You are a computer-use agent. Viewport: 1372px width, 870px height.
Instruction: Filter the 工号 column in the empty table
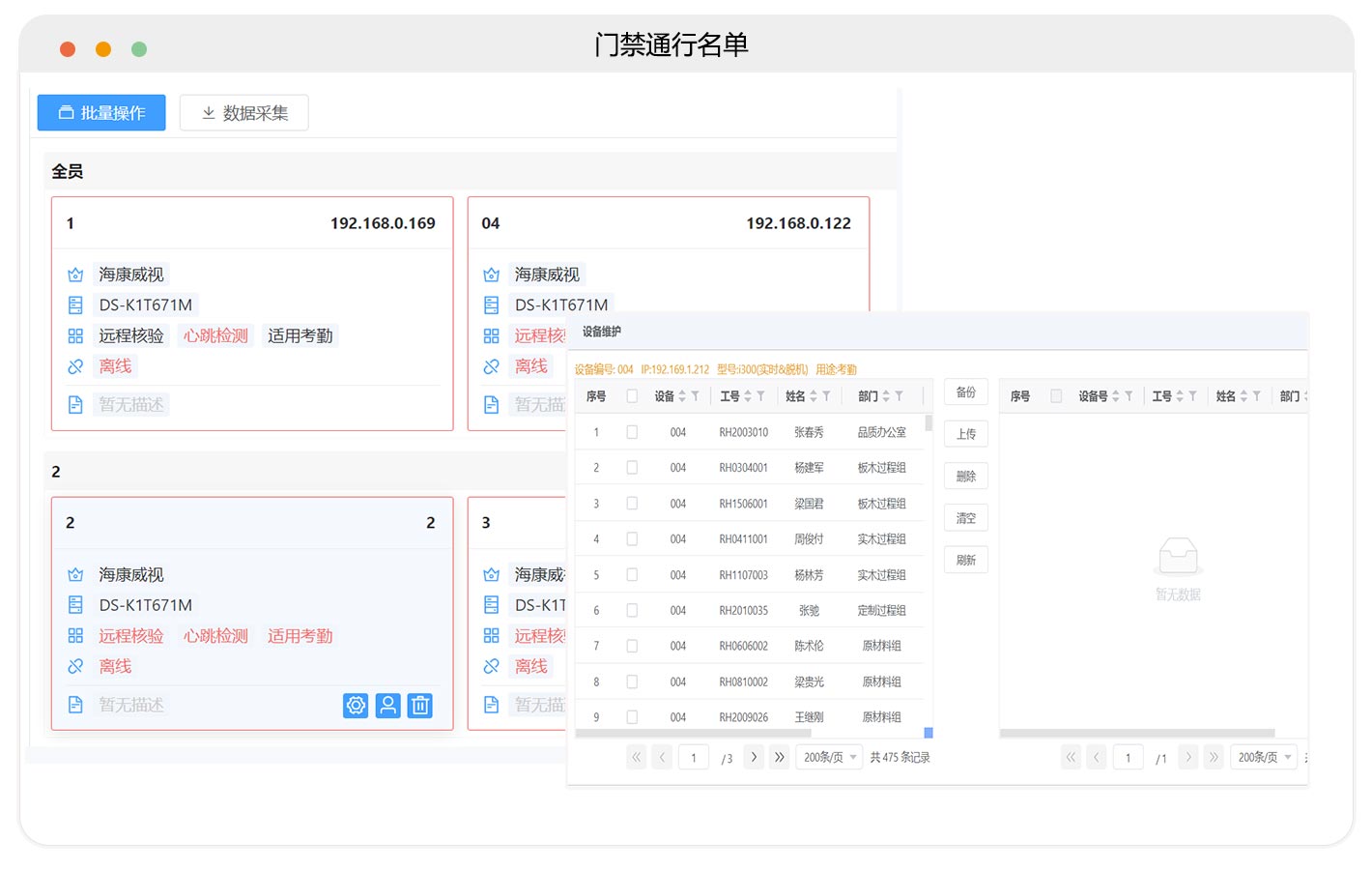[x=1192, y=396]
